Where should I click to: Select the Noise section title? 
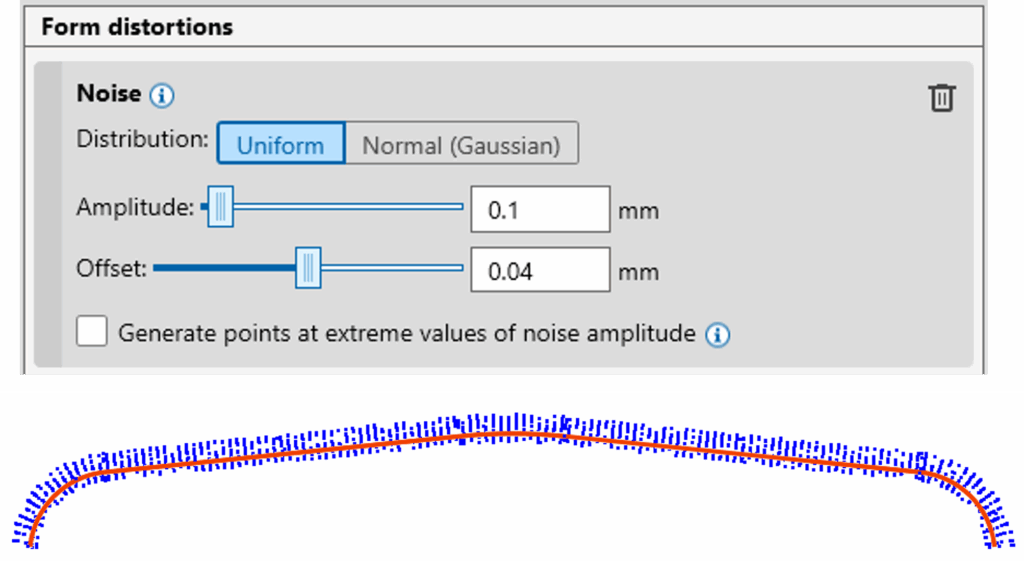(108, 93)
